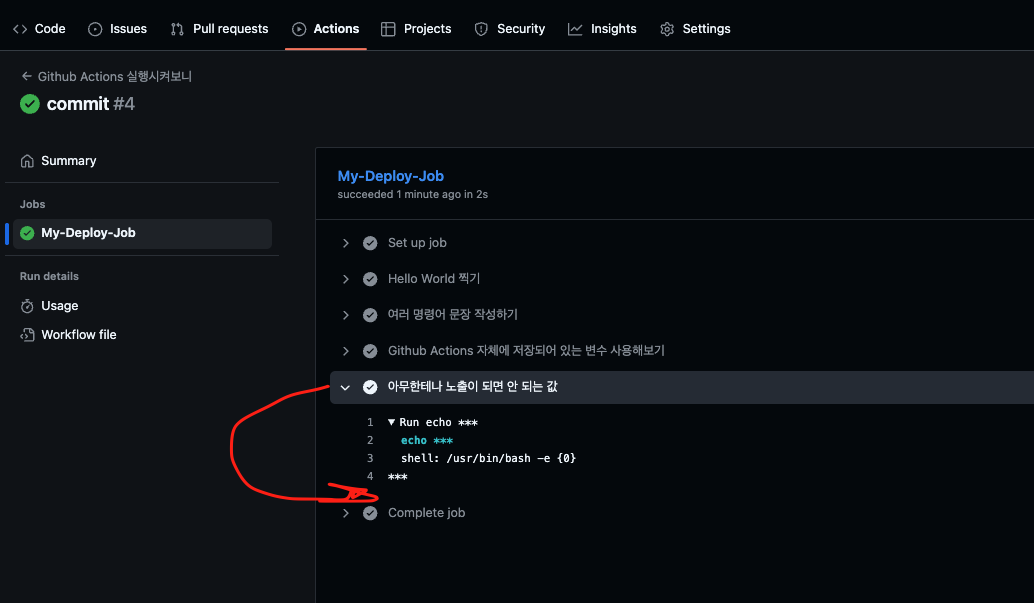
Task: Collapse the 아무한테나 노출이 되면 안 되는 값 step
Action: [x=345, y=387]
